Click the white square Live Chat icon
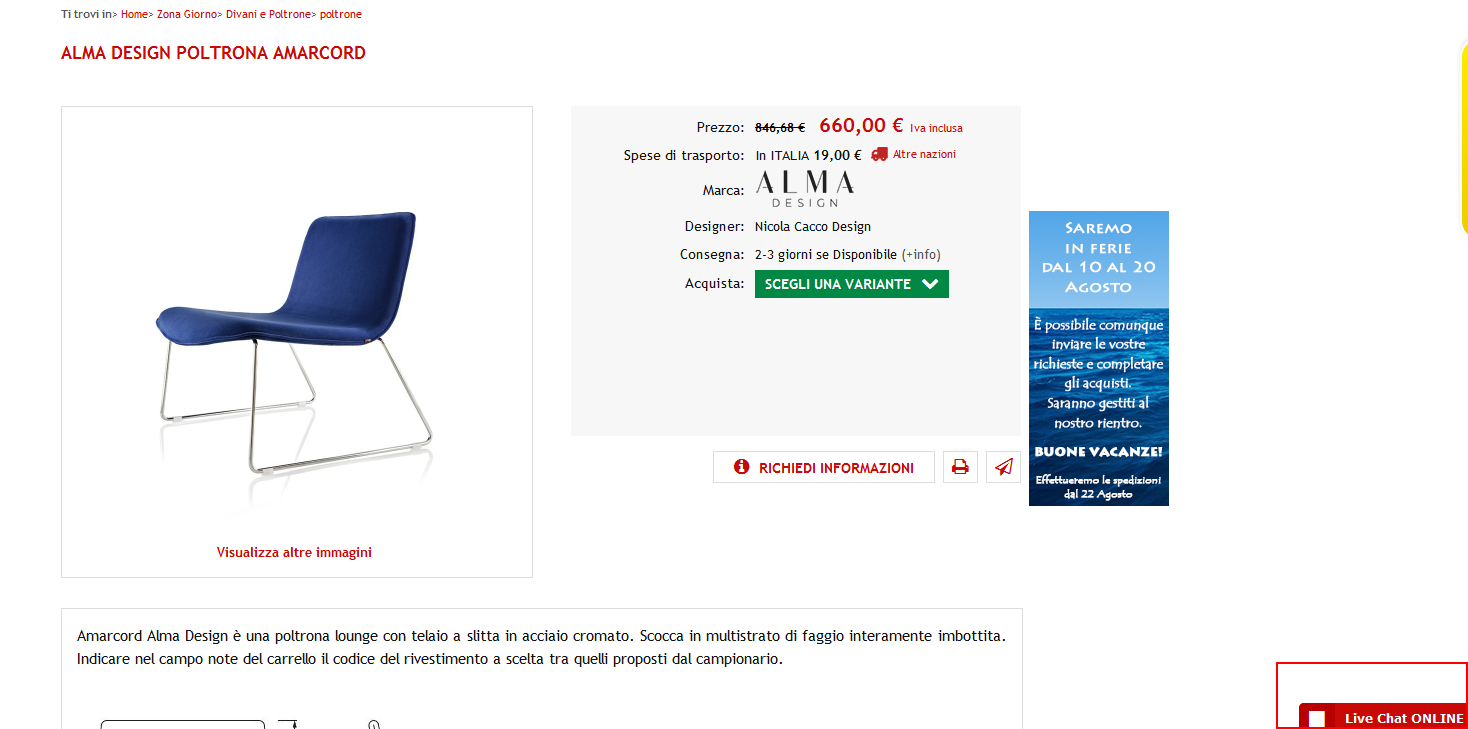This screenshot has height=729, width=1468. 1316,718
